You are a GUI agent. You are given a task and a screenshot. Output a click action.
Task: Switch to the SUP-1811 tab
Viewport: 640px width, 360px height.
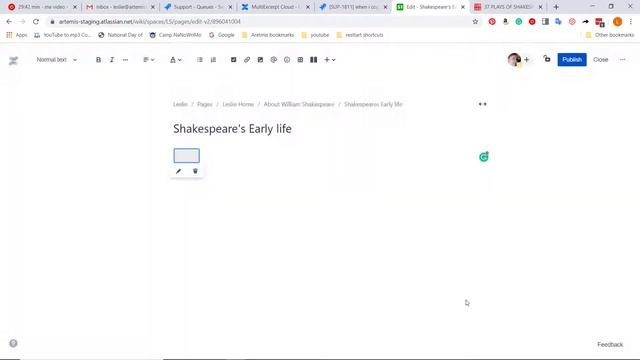353,7
